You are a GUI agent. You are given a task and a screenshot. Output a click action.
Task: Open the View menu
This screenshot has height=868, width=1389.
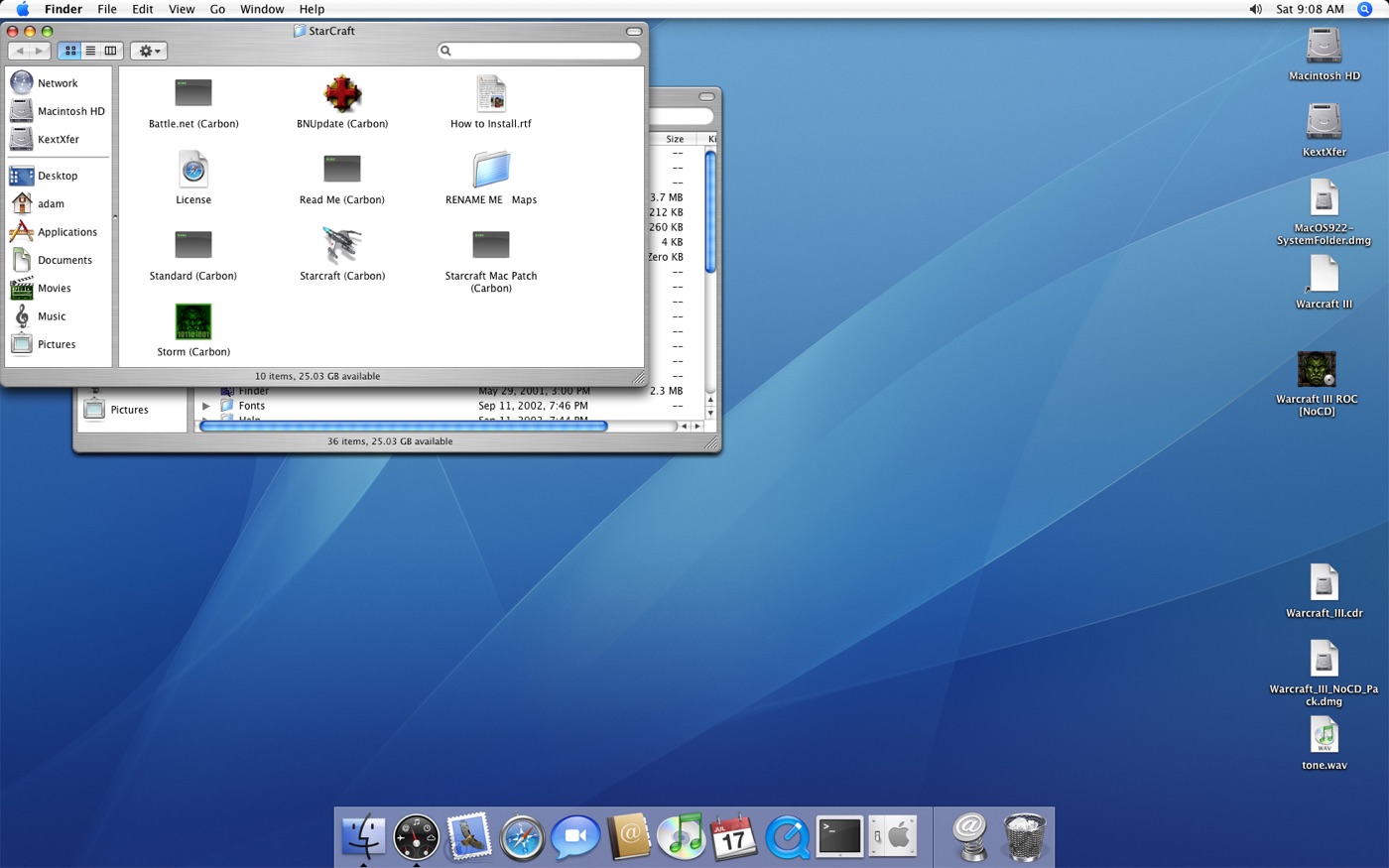[182, 9]
